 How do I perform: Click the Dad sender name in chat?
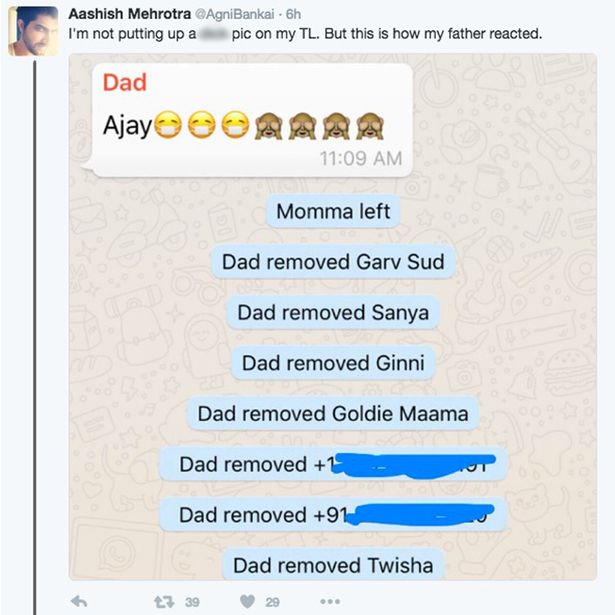[x=124, y=83]
